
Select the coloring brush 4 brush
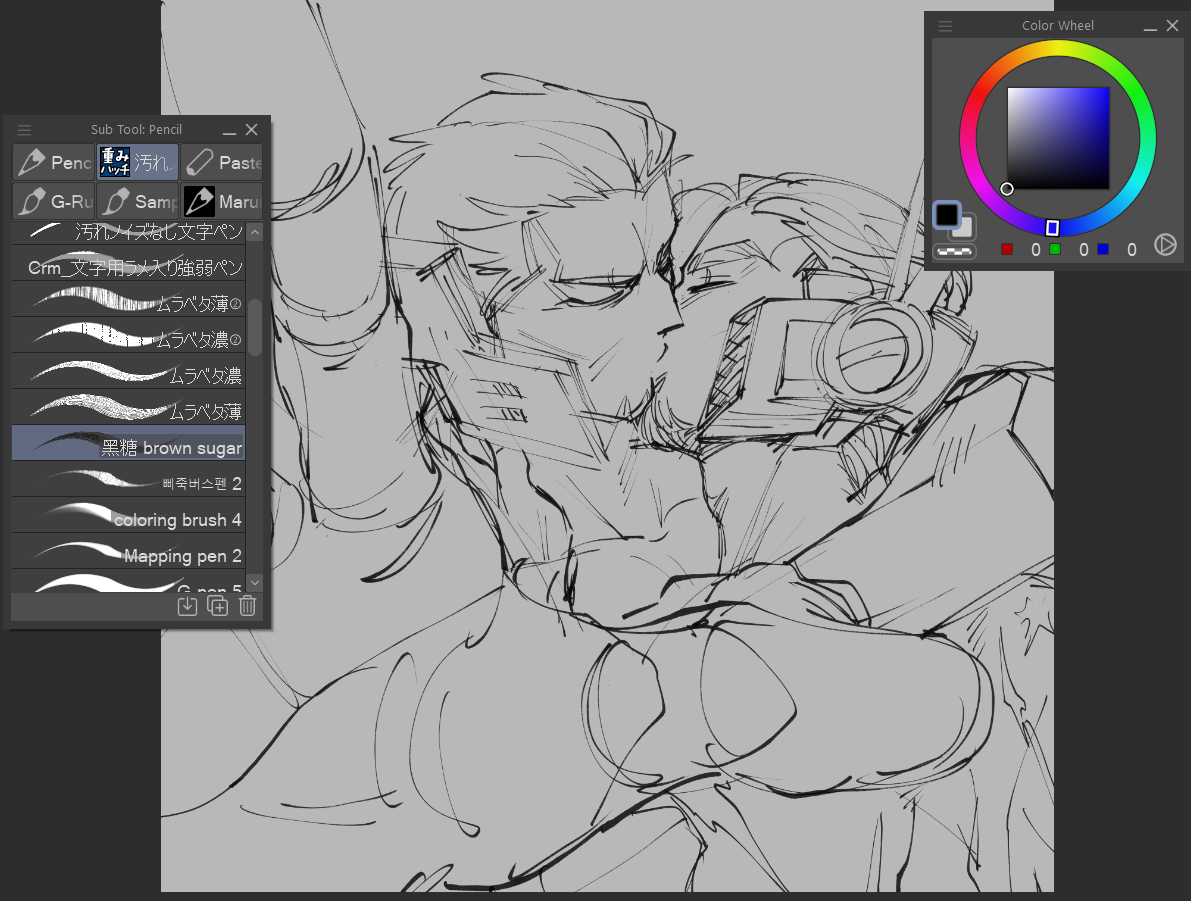pyautogui.click(x=128, y=519)
